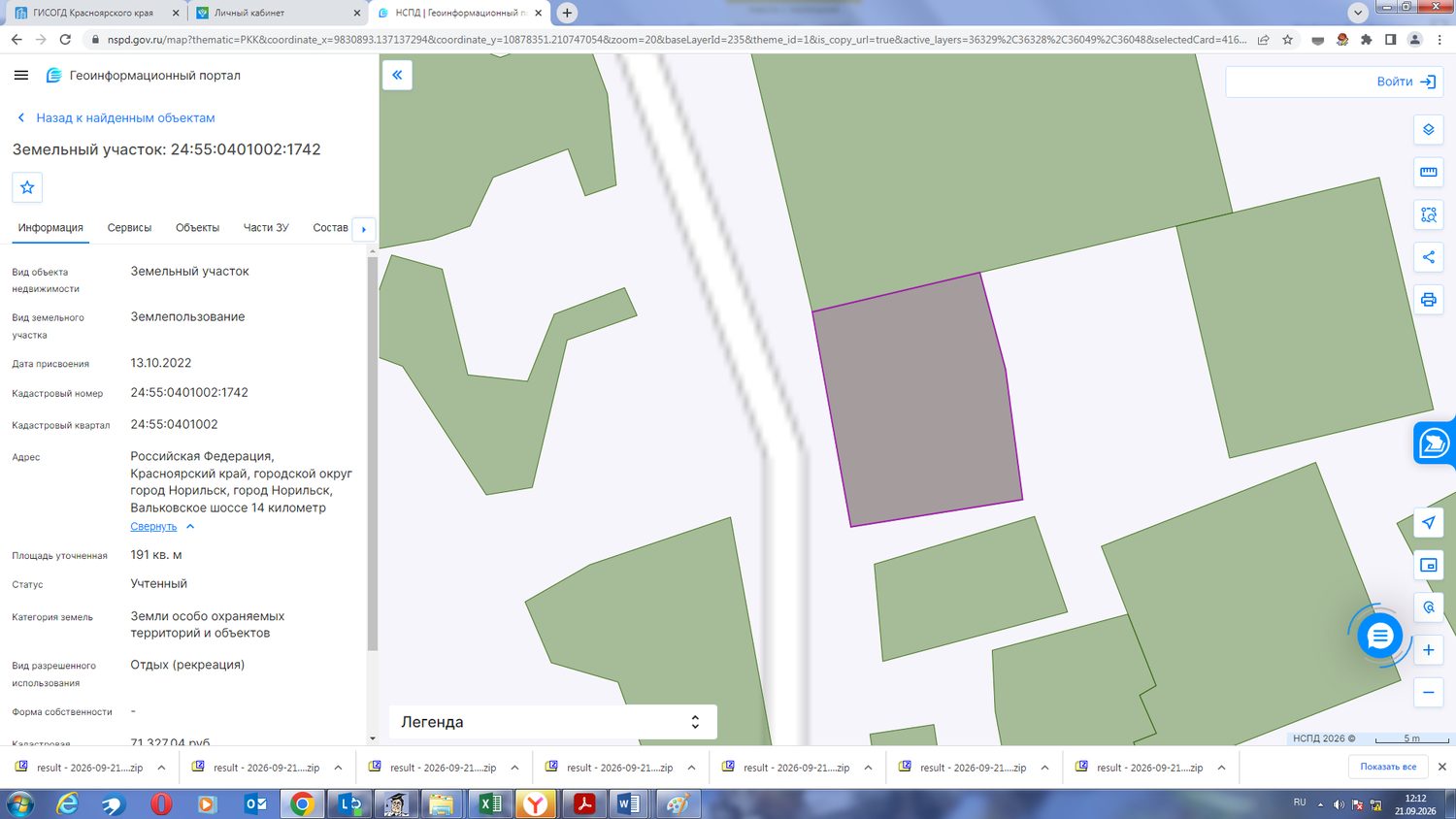Screen dimensions: 1456x819
Task: Zoom out of the map with minus
Action: pos(1428,692)
